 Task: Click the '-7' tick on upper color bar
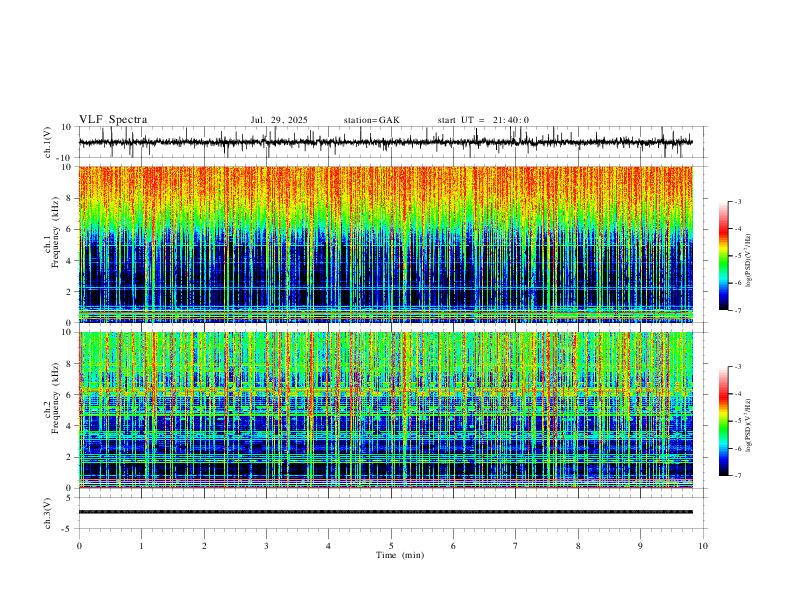click(x=738, y=311)
